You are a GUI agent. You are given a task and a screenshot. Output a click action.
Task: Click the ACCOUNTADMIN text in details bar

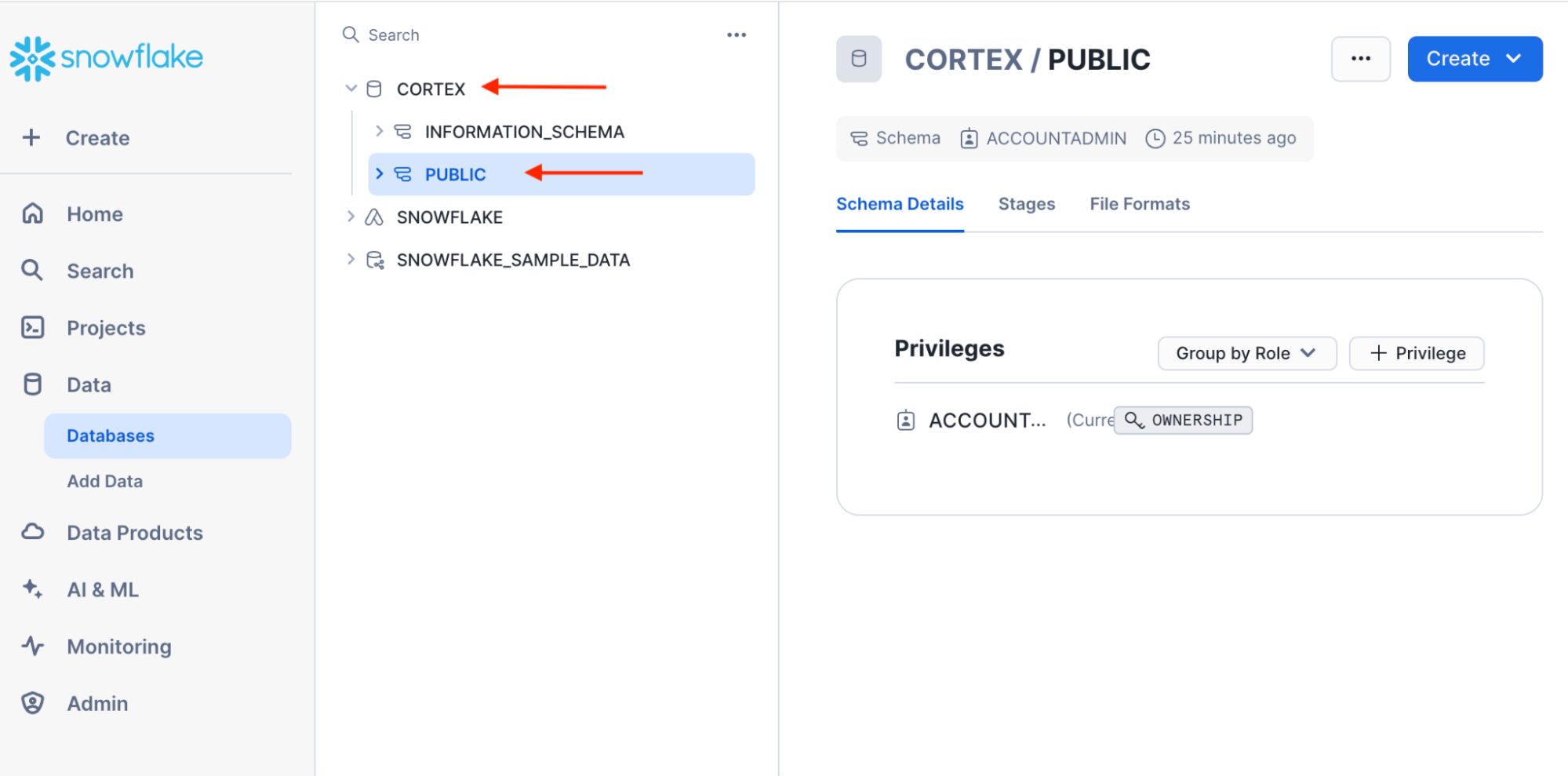tap(1057, 138)
